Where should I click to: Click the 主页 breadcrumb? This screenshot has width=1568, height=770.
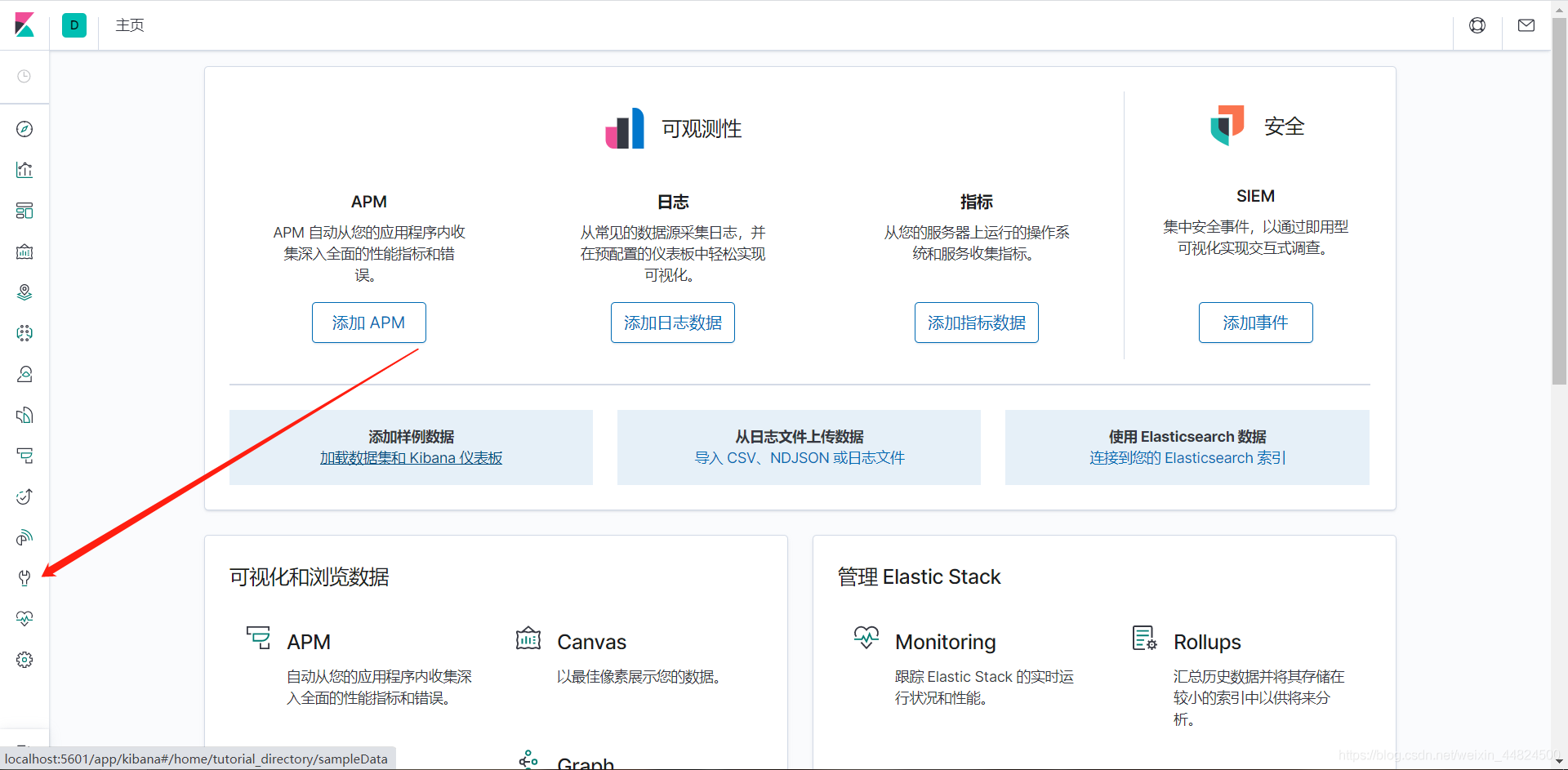point(130,25)
